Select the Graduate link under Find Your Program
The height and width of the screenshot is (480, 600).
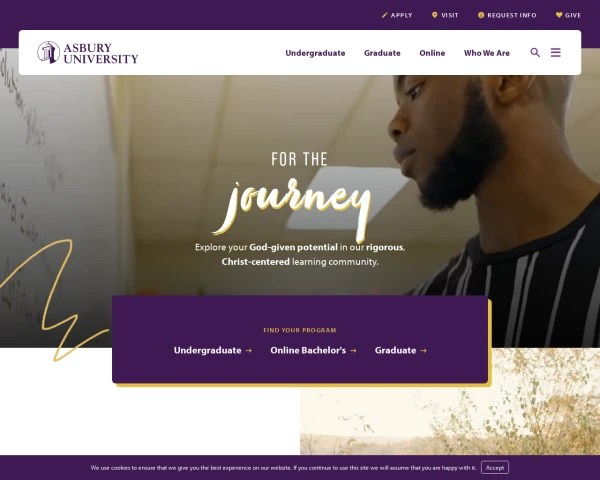pyautogui.click(x=395, y=350)
